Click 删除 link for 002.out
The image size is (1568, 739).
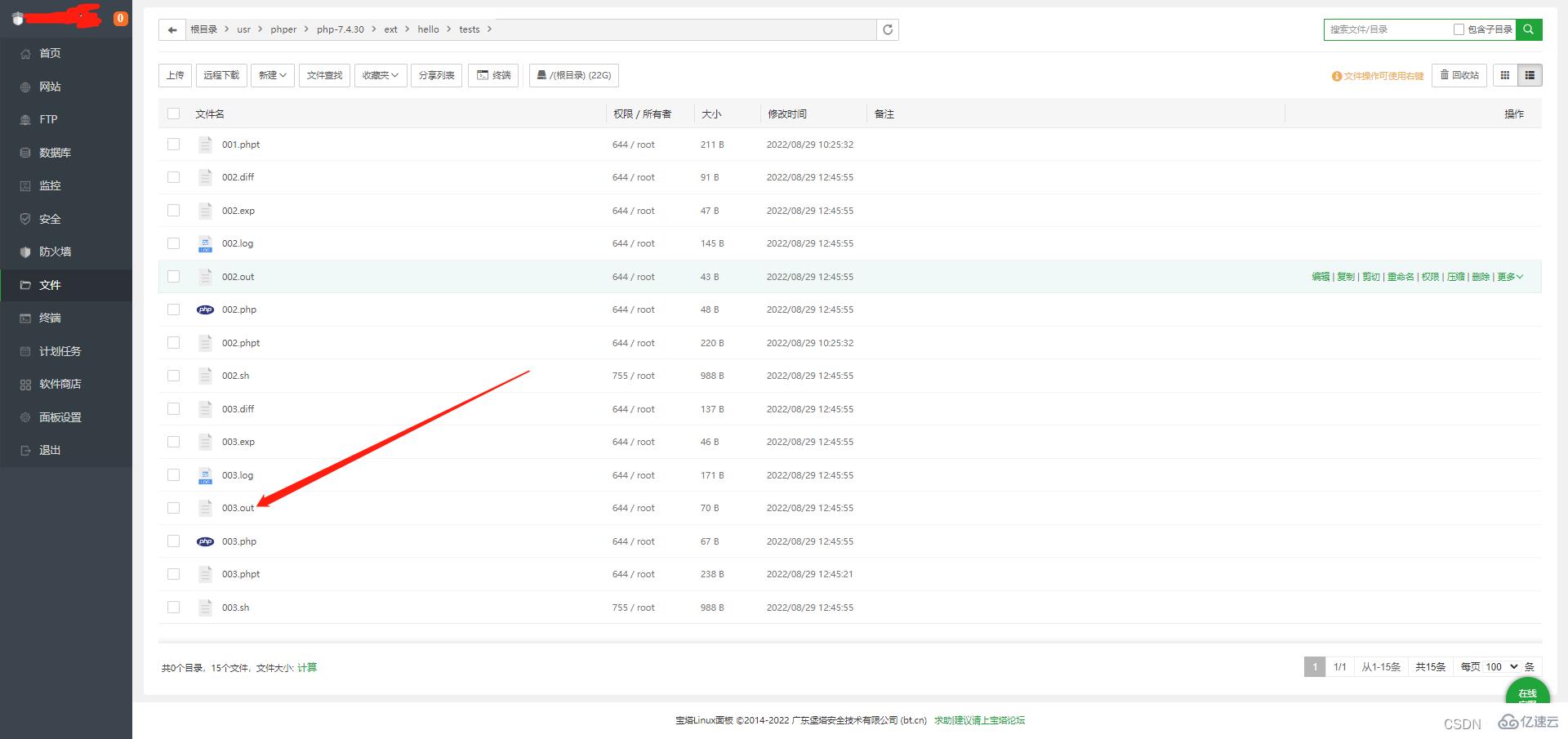tap(1481, 277)
